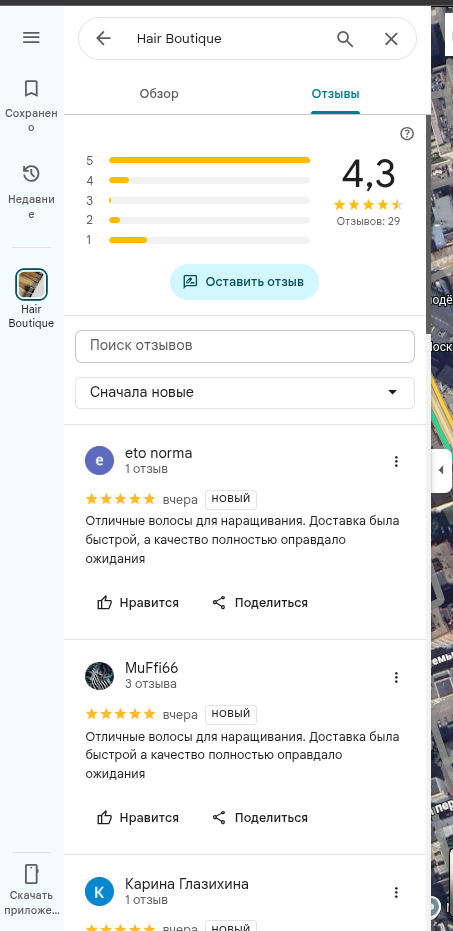The width and height of the screenshot is (453, 931).
Task: Click the 1 отзыв text under eto norma
Action: 146,469
